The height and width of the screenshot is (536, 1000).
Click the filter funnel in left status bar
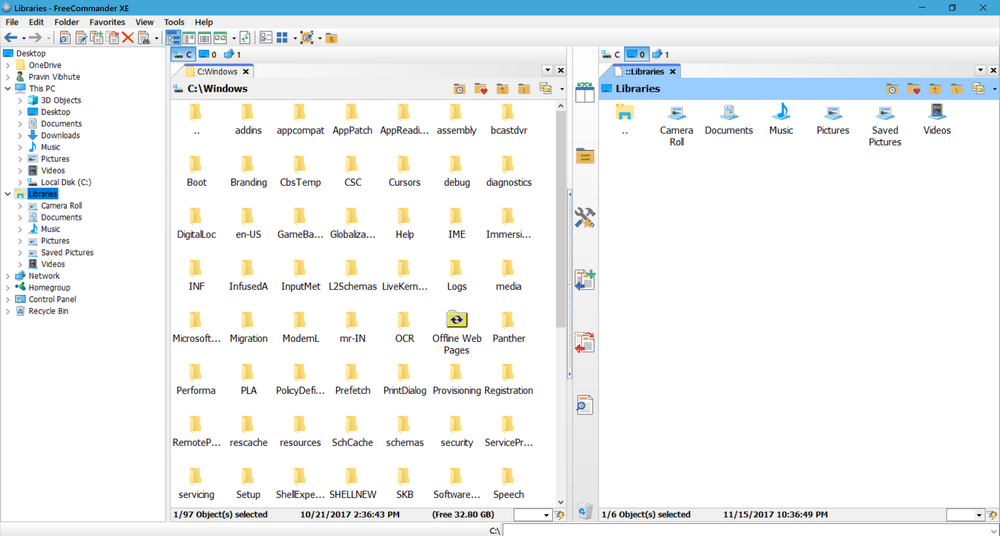[x=560, y=515]
